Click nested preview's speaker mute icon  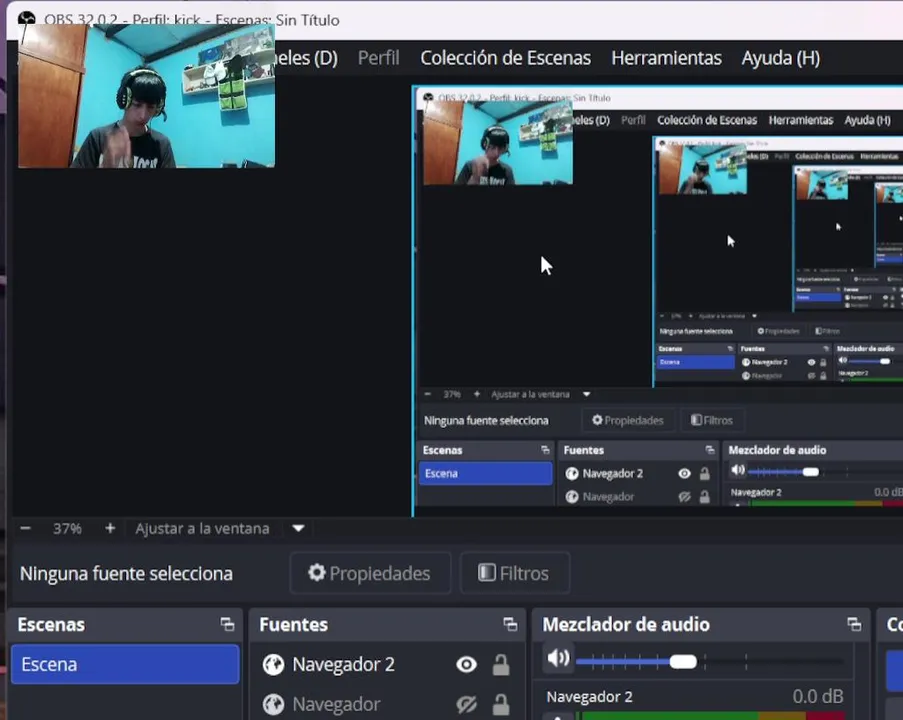738,470
